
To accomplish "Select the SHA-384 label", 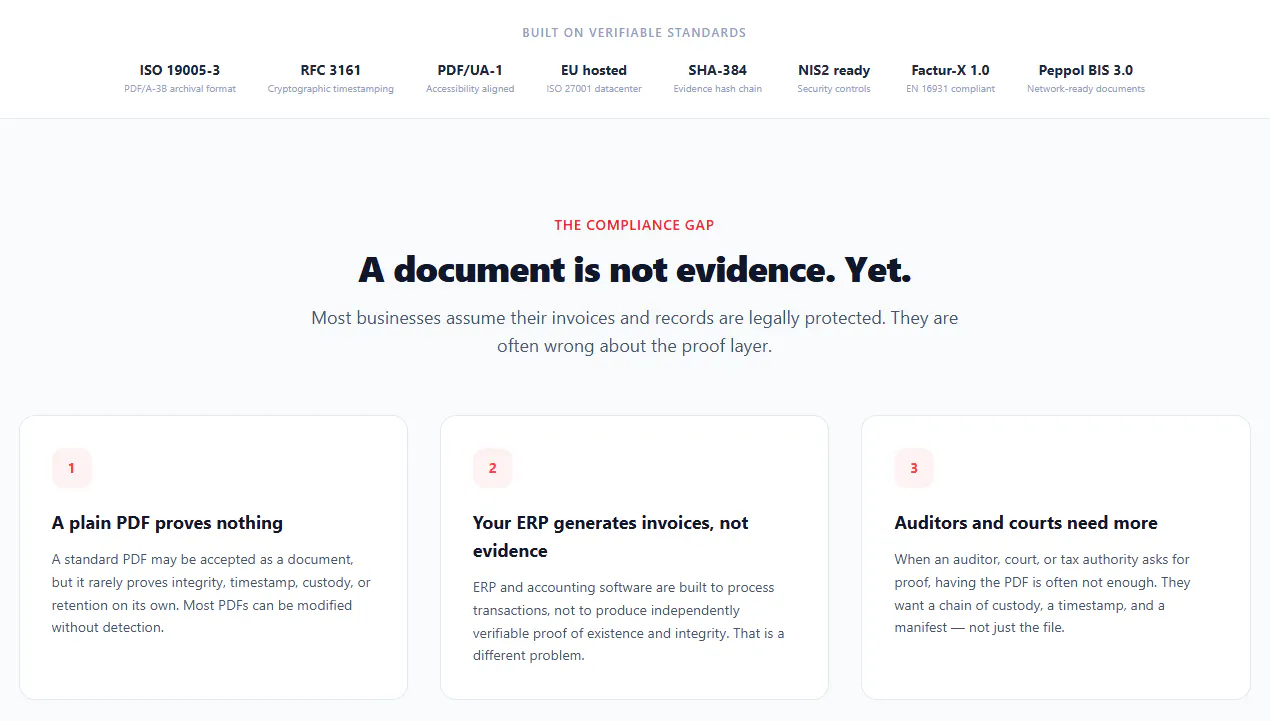I will pyautogui.click(x=718, y=70).
